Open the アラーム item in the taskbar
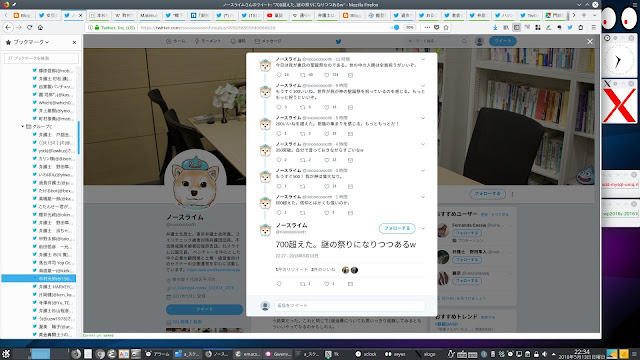The image size is (640, 360). point(158,354)
